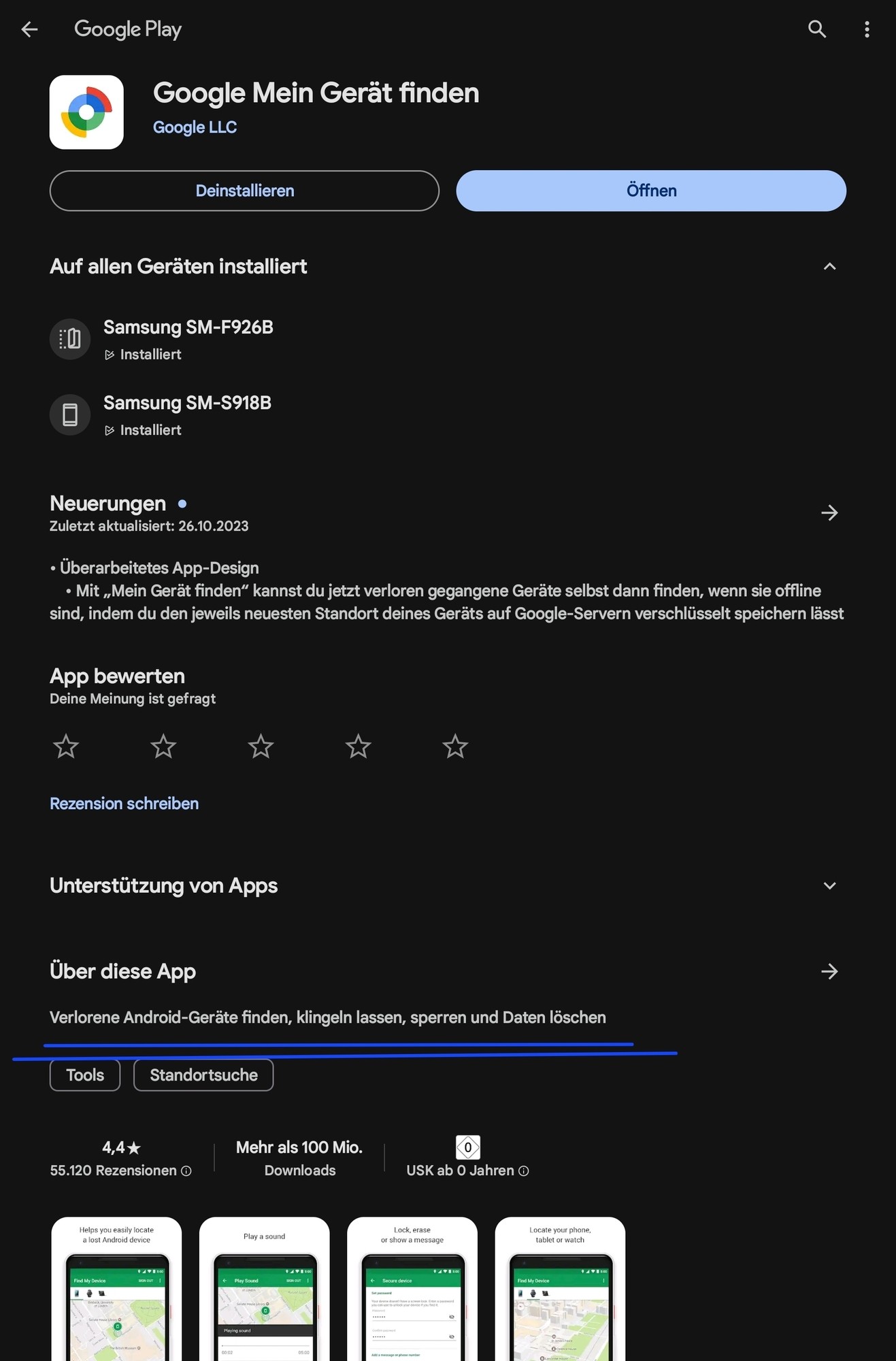The width and height of the screenshot is (896, 1361).
Task: Rate the app with first star
Action: (x=66, y=747)
